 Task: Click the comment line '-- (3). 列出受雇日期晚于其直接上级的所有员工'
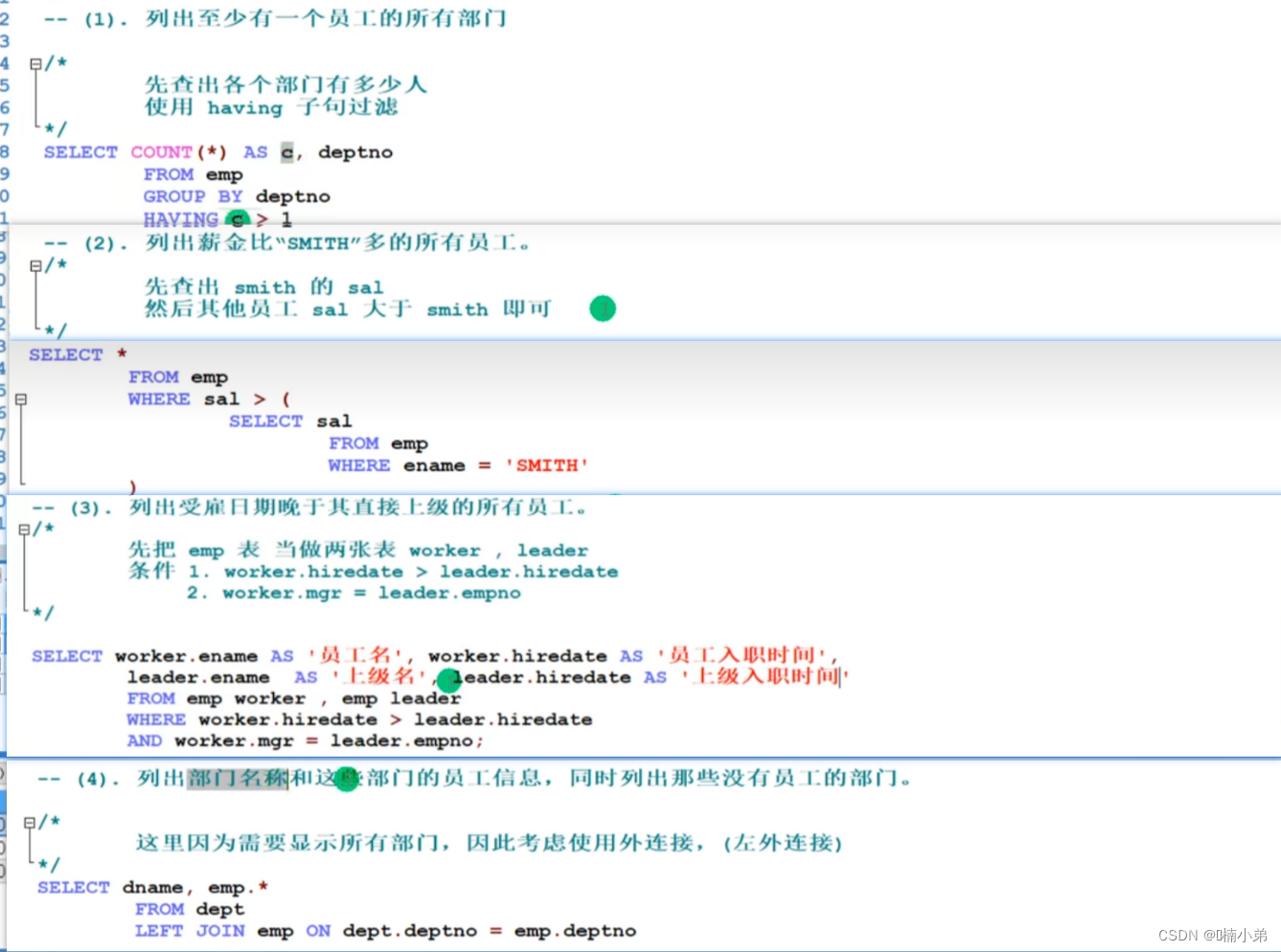pos(309,508)
